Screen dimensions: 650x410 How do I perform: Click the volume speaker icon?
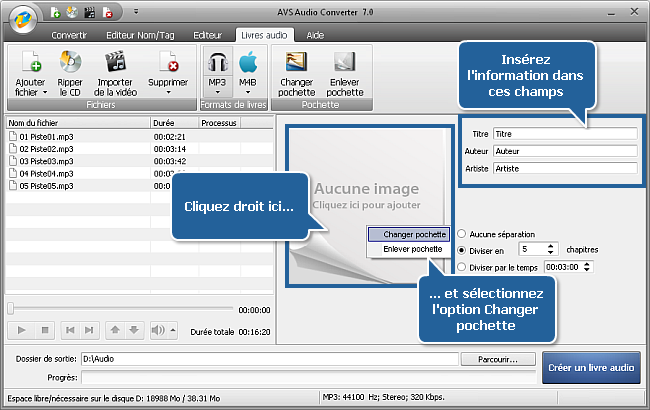[x=158, y=329]
